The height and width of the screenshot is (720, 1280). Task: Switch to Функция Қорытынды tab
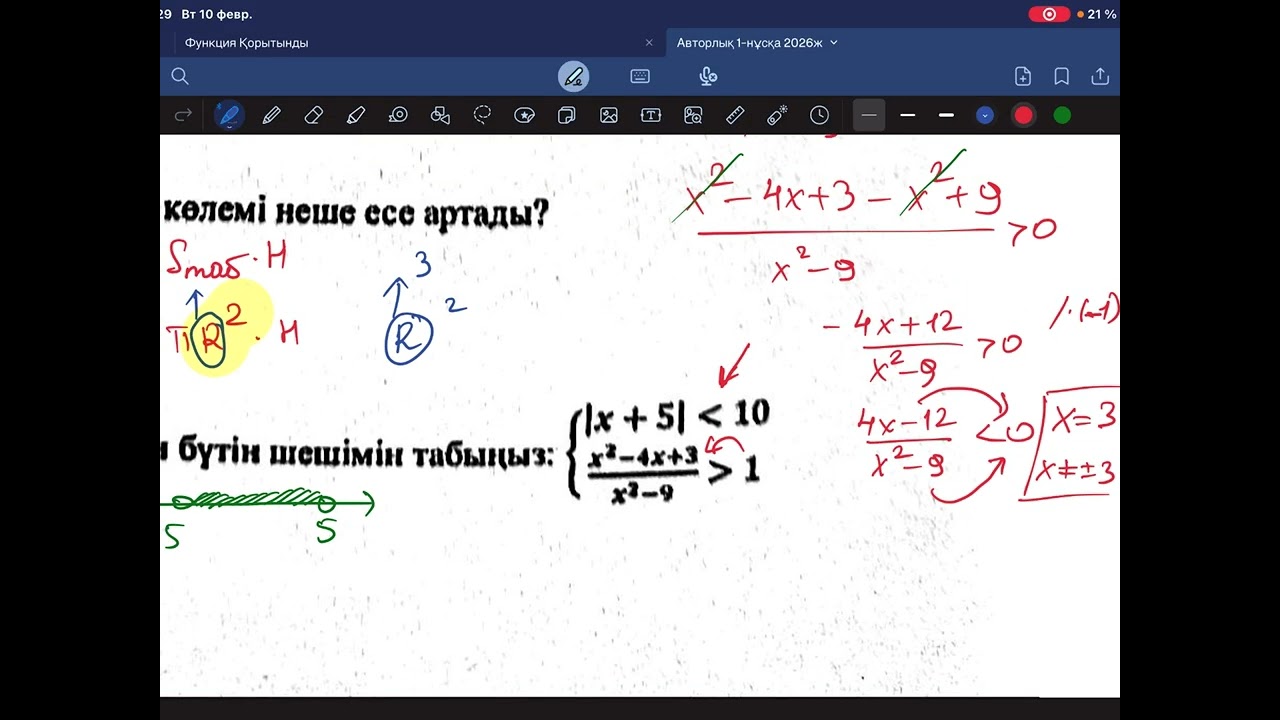coord(246,43)
